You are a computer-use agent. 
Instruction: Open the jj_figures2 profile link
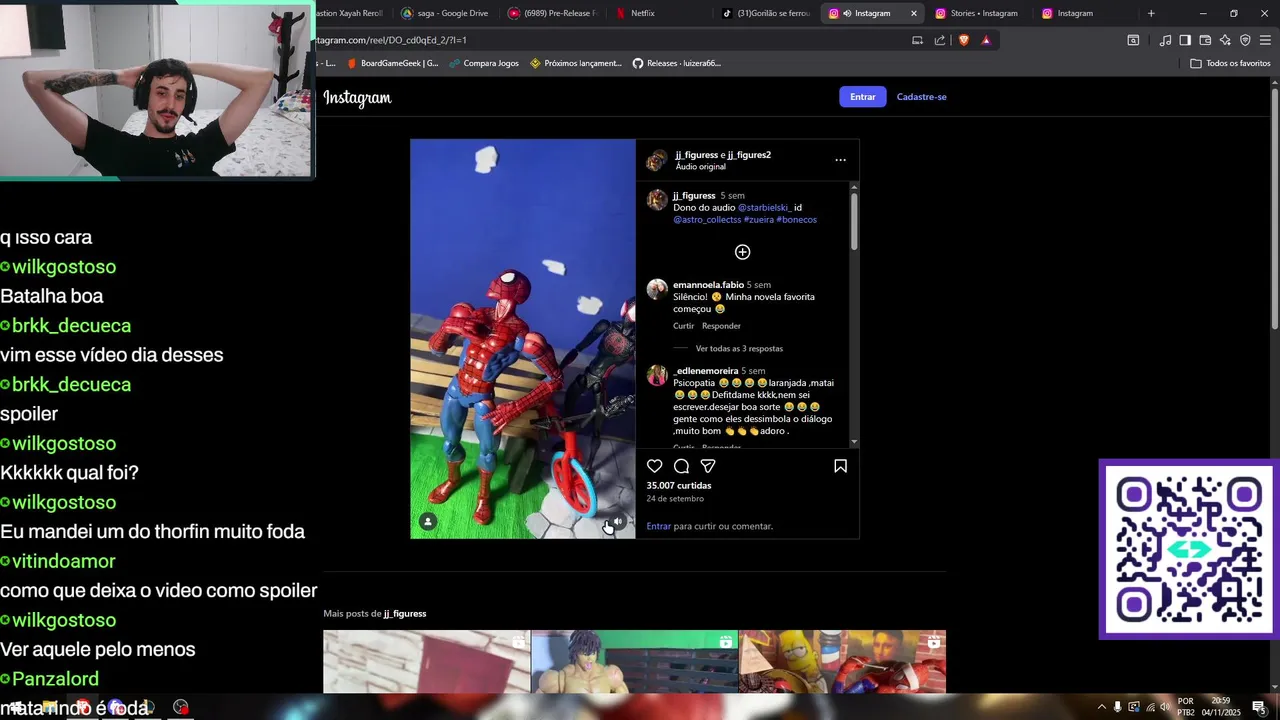(x=749, y=155)
